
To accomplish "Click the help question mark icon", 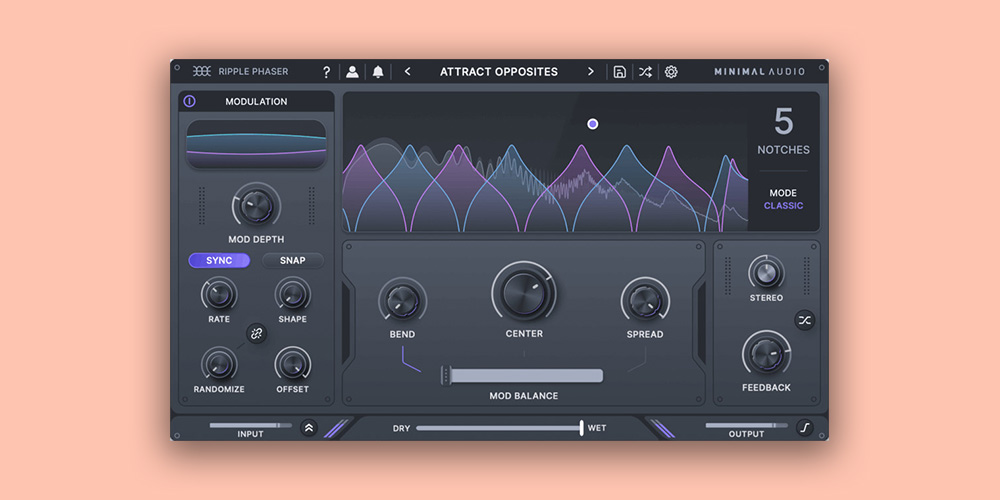I will pos(326,72).
